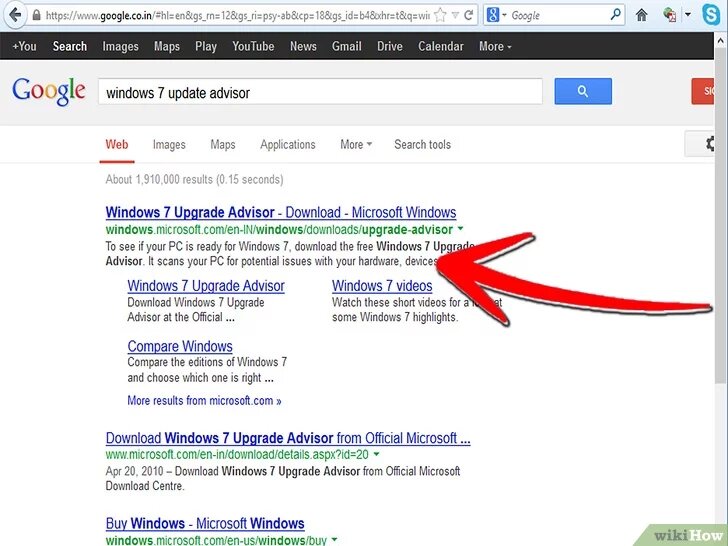Open Download Windows 7 Upgrade Advisor from Official Microsoft
The image size is (728, 546).
288,438
